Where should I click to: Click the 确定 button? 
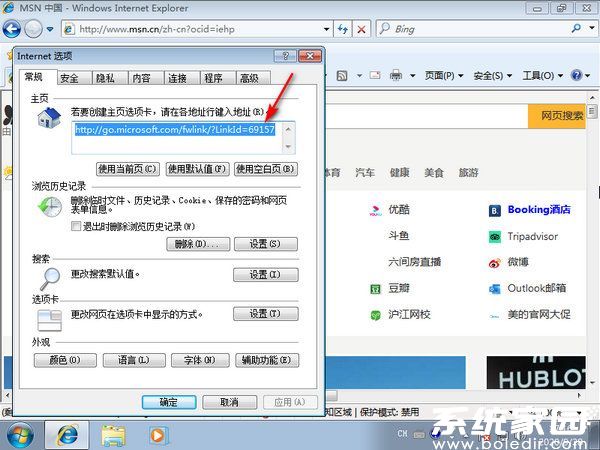(169, 402)
